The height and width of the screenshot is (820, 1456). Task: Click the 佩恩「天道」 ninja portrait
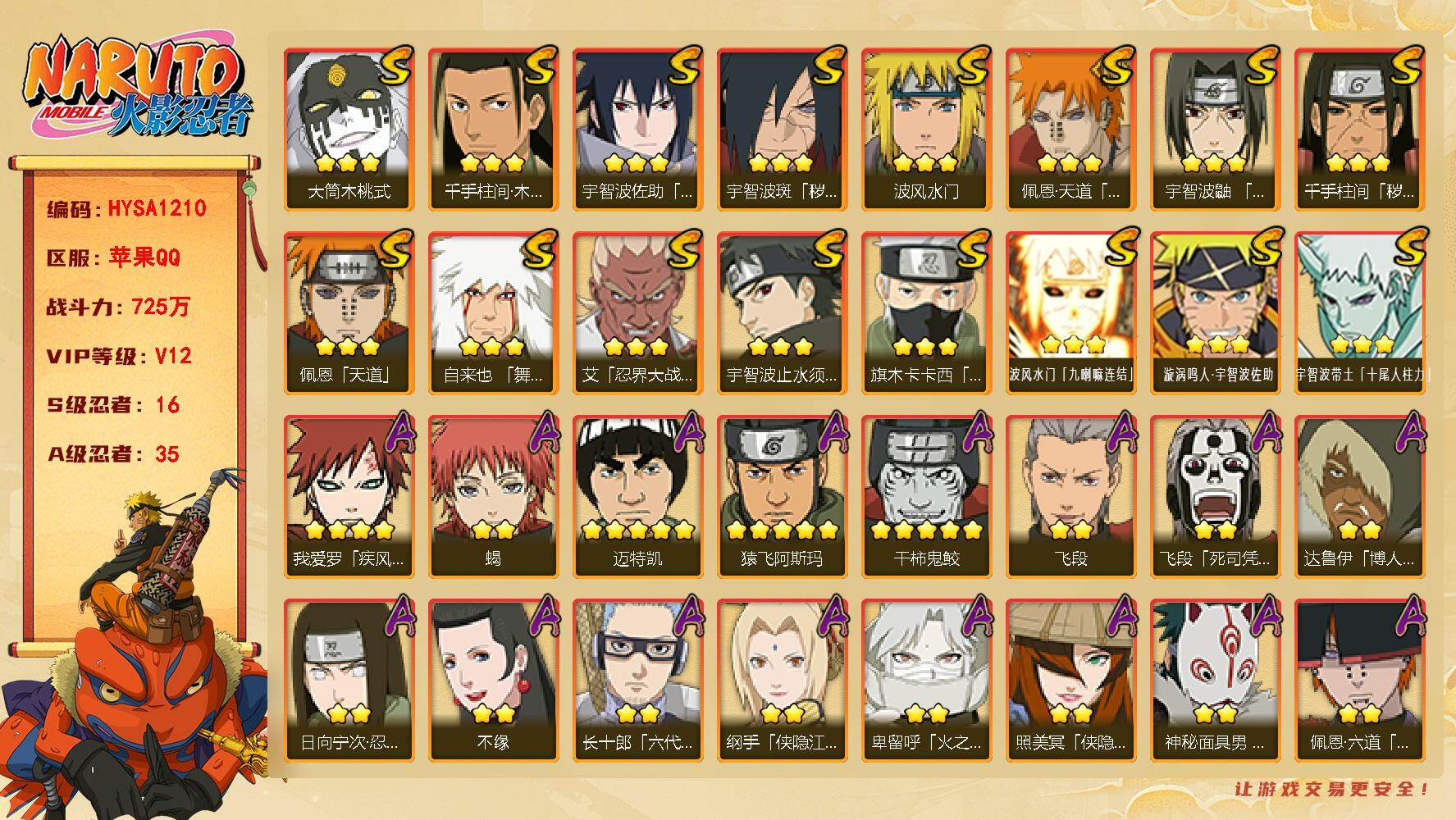349,313
